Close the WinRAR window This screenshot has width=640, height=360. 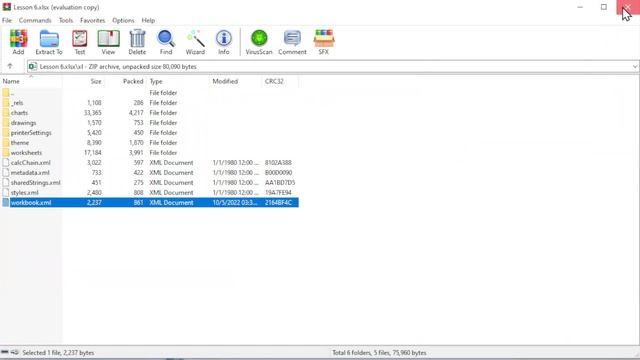pos(628,7)
